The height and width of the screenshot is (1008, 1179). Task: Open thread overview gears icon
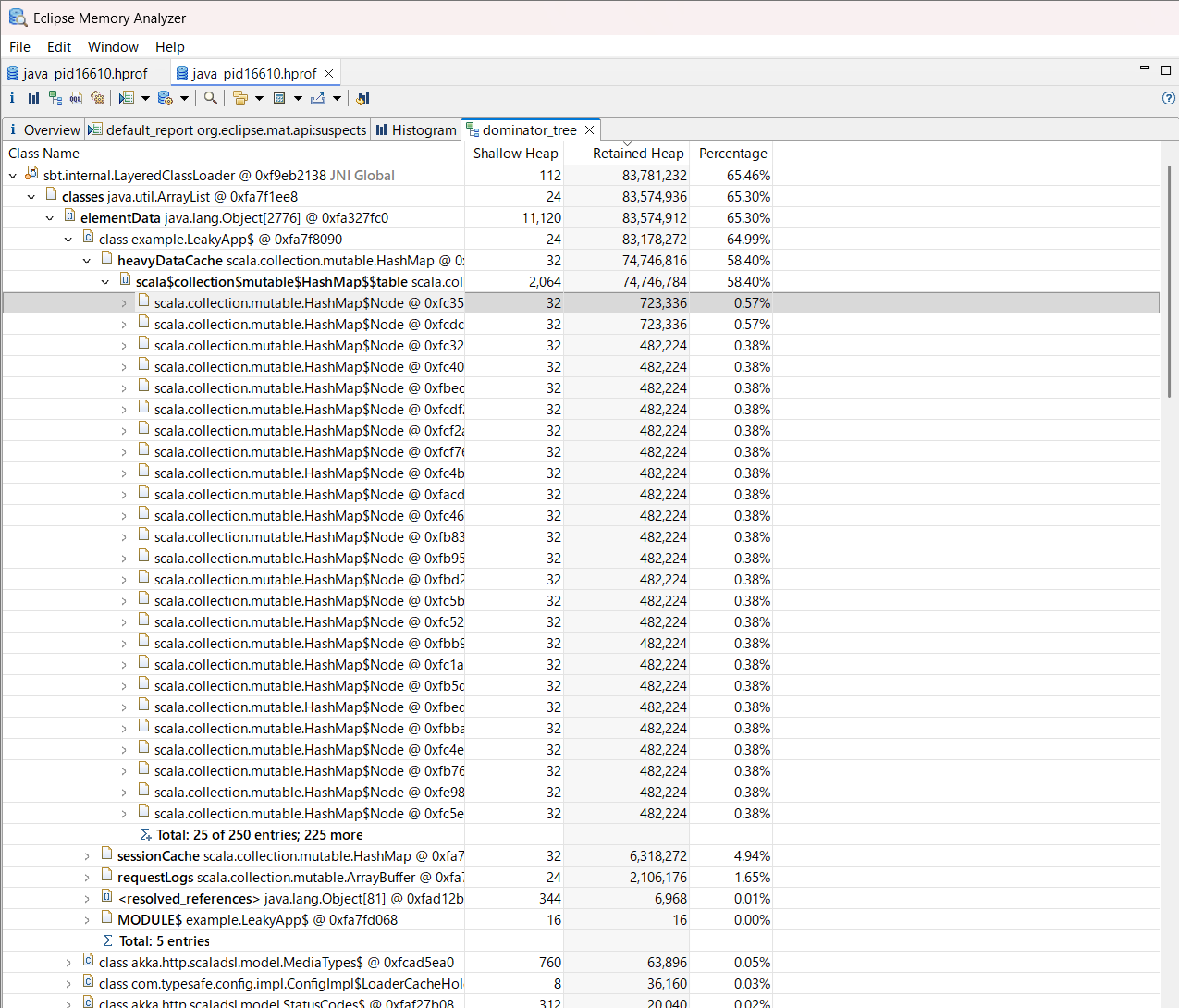tap(98, 98)
